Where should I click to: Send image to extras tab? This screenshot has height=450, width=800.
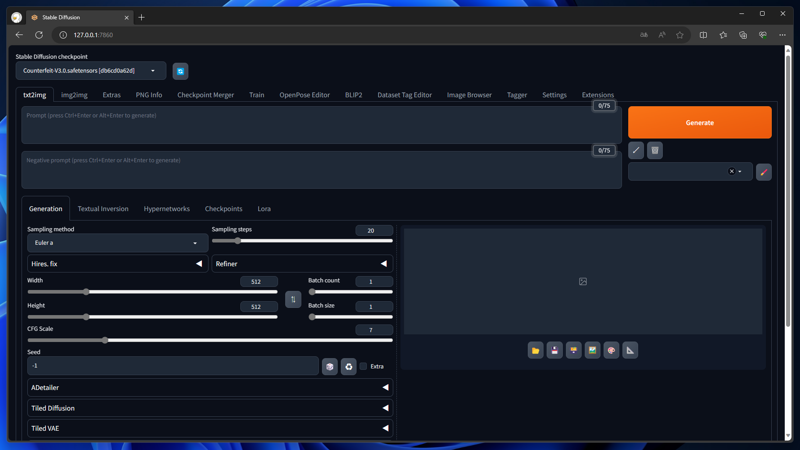(x=630, y=351)
